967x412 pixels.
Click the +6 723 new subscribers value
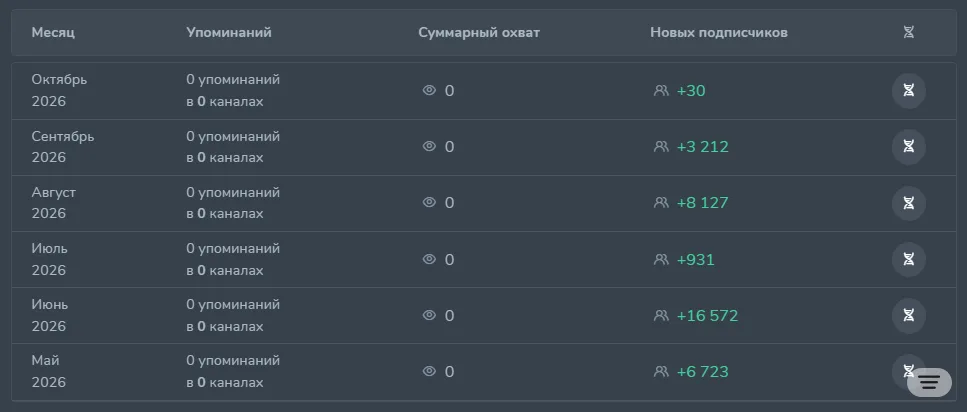coord(703,371)
